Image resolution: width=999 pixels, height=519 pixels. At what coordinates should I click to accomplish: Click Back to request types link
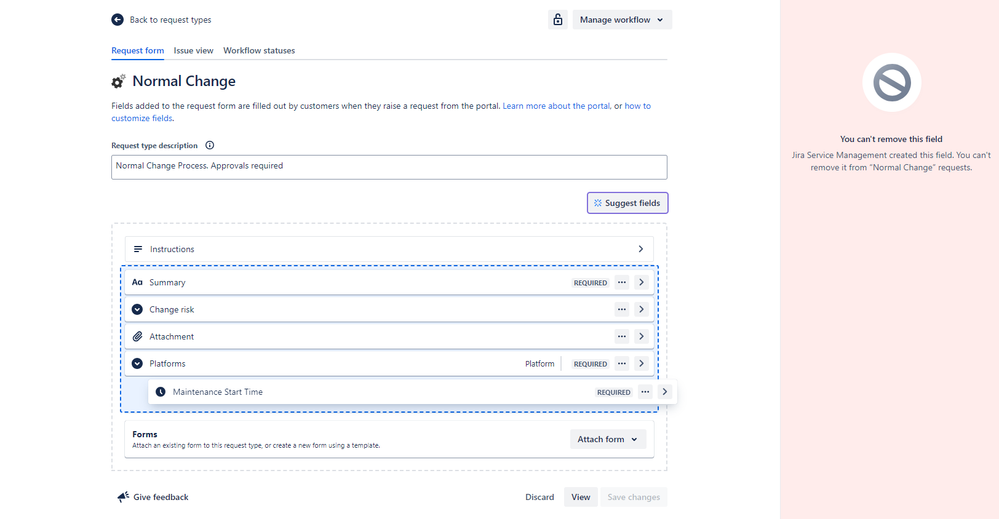point(170,20)
